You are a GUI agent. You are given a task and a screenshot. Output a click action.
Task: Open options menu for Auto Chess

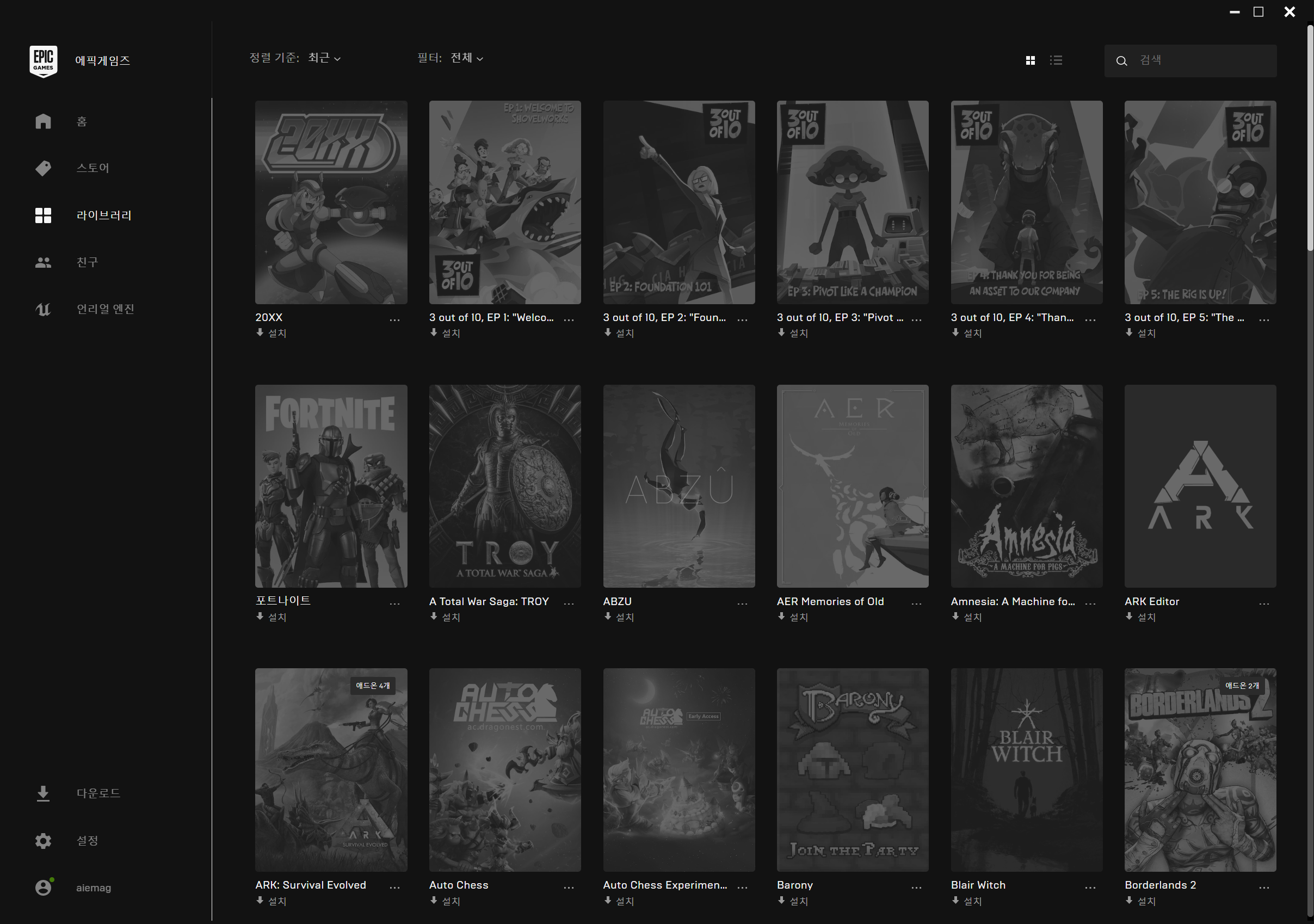569,888
